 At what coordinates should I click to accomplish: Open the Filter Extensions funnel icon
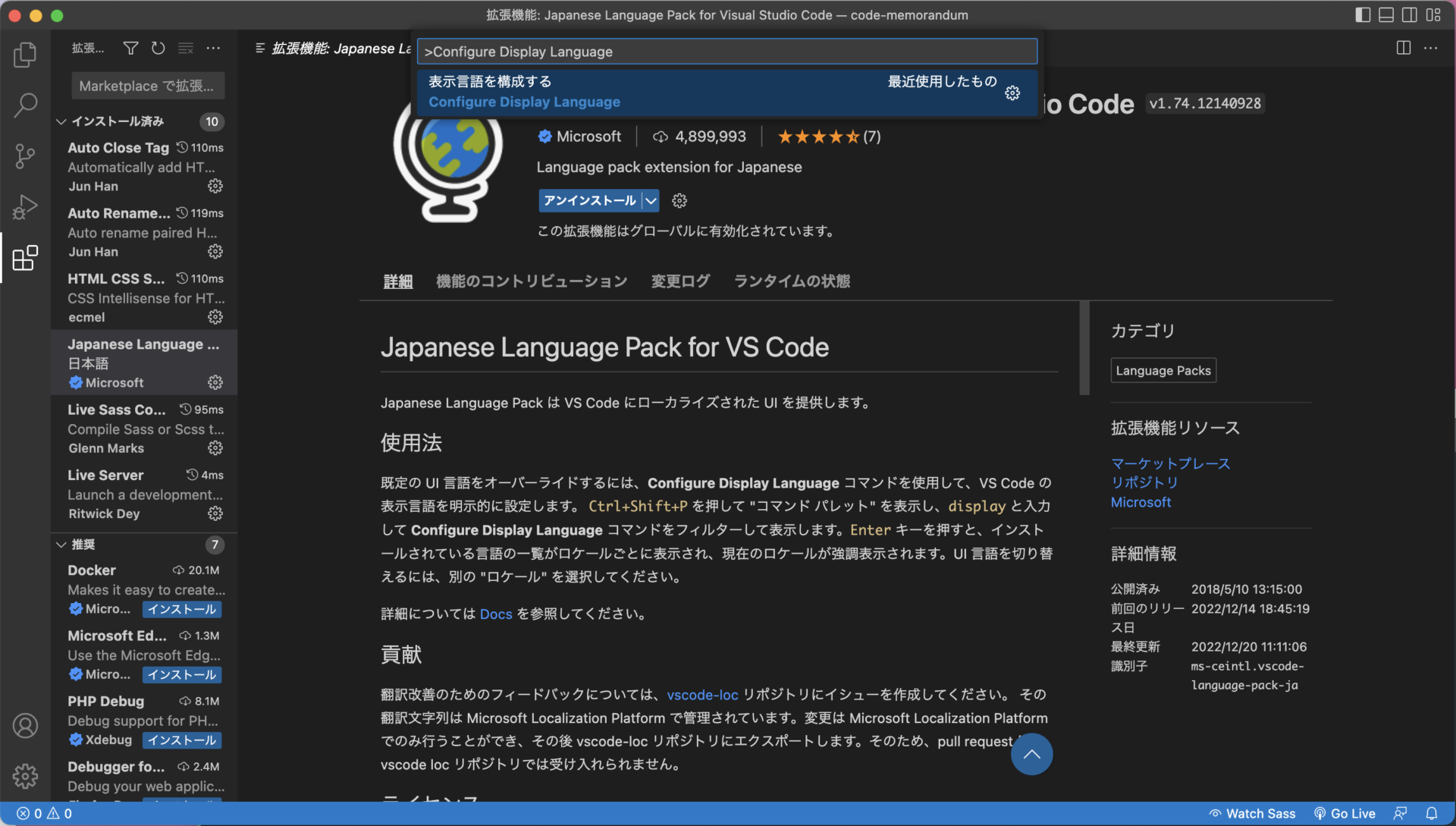coord(130,48)
